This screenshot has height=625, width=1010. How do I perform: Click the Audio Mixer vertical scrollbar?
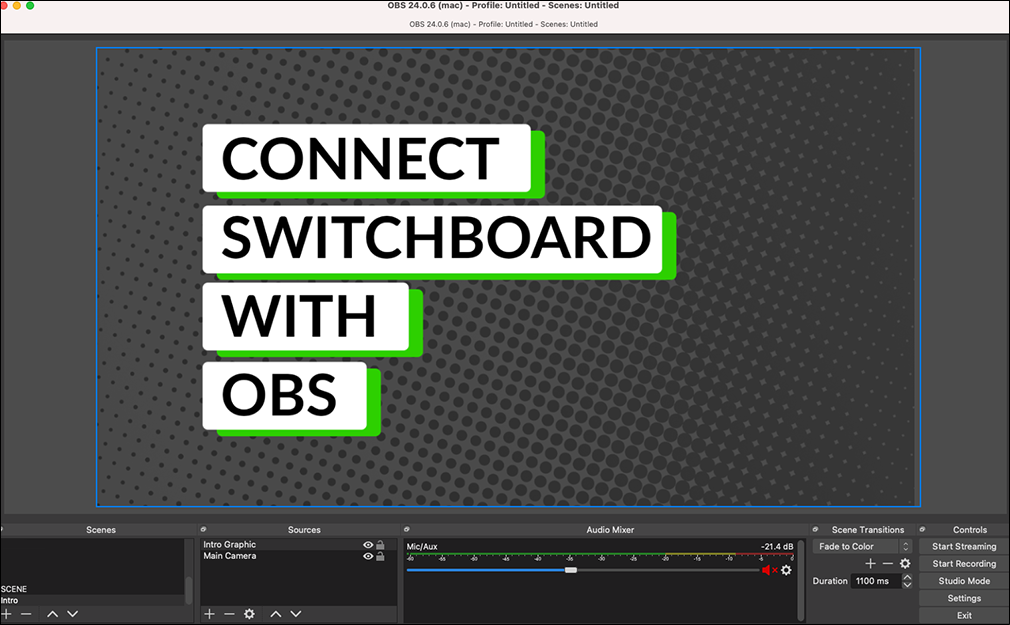(801, 580)
